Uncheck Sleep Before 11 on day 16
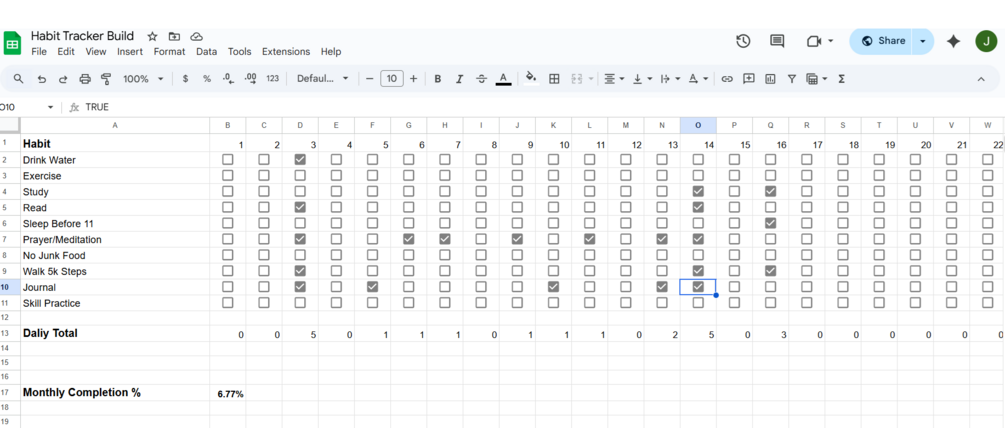Image resolution: width=1005 pixels, height=428 pixels. [x=770, y=223]
